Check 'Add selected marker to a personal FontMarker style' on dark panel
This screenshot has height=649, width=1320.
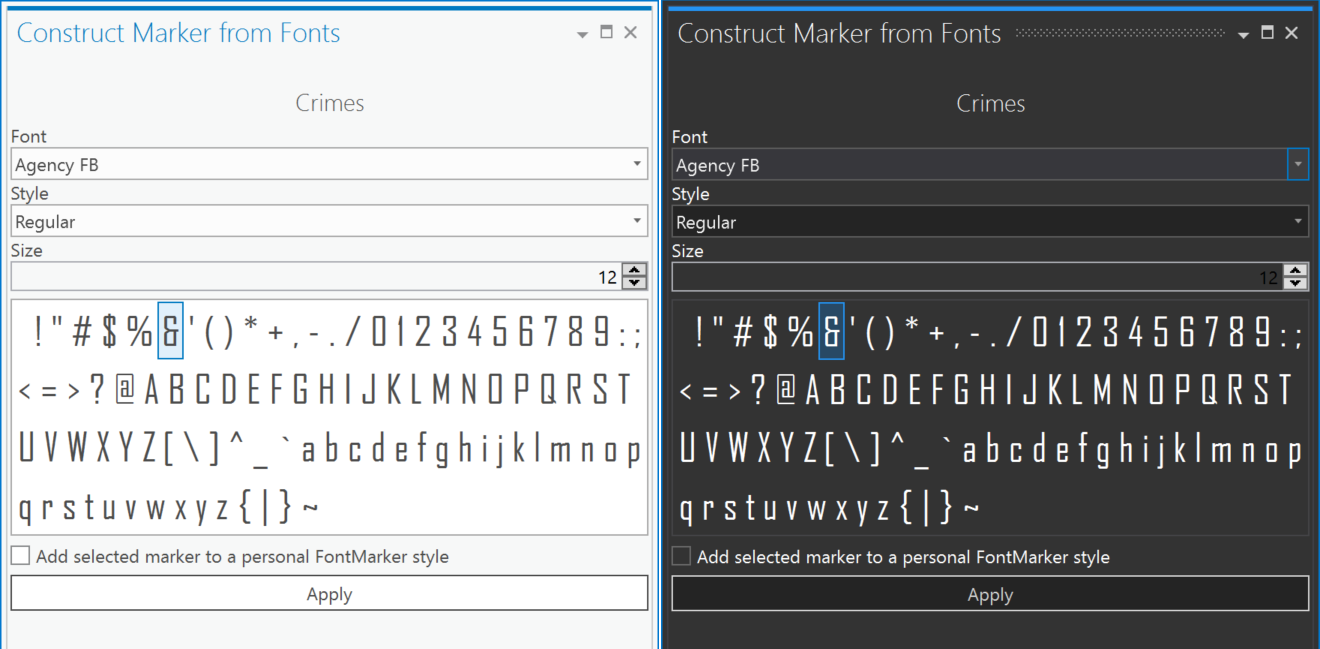pos(681,557)
